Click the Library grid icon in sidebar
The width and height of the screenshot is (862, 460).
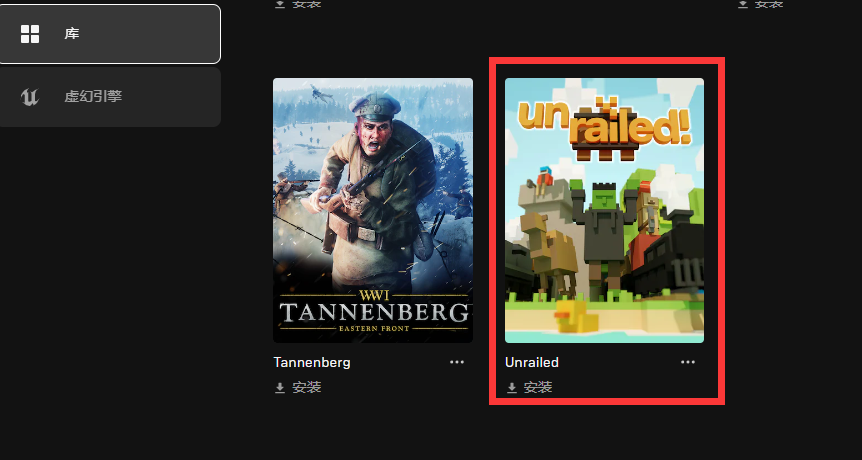[x=30, y=34]
